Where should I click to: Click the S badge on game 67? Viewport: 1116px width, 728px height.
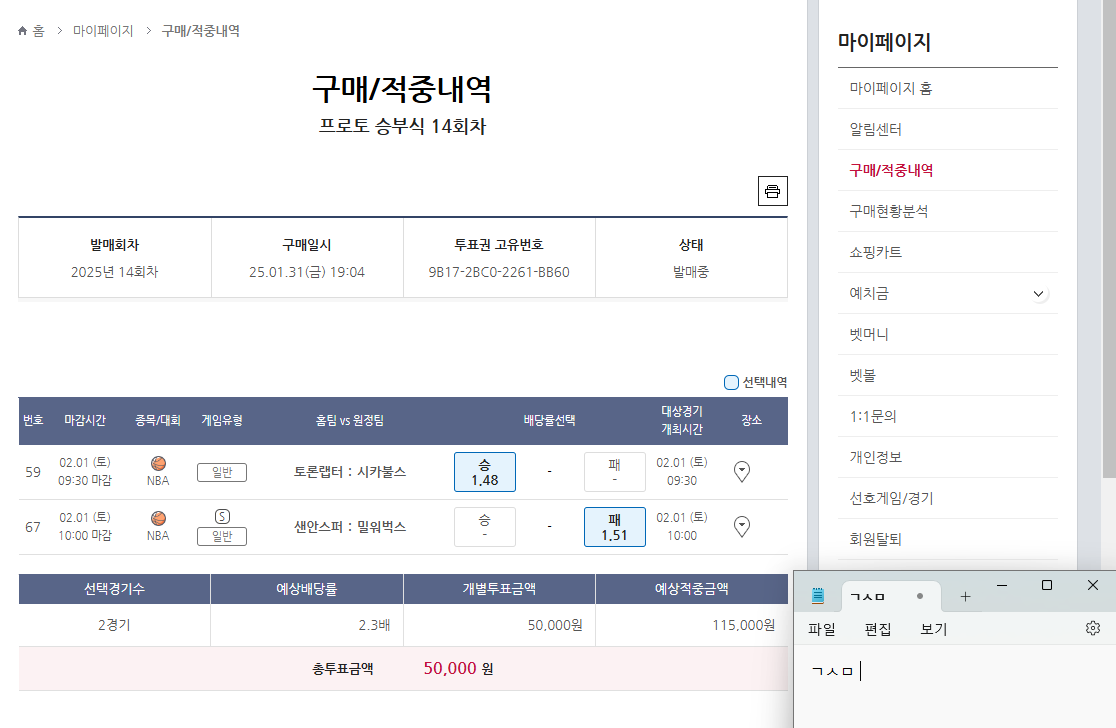point(222,516)
